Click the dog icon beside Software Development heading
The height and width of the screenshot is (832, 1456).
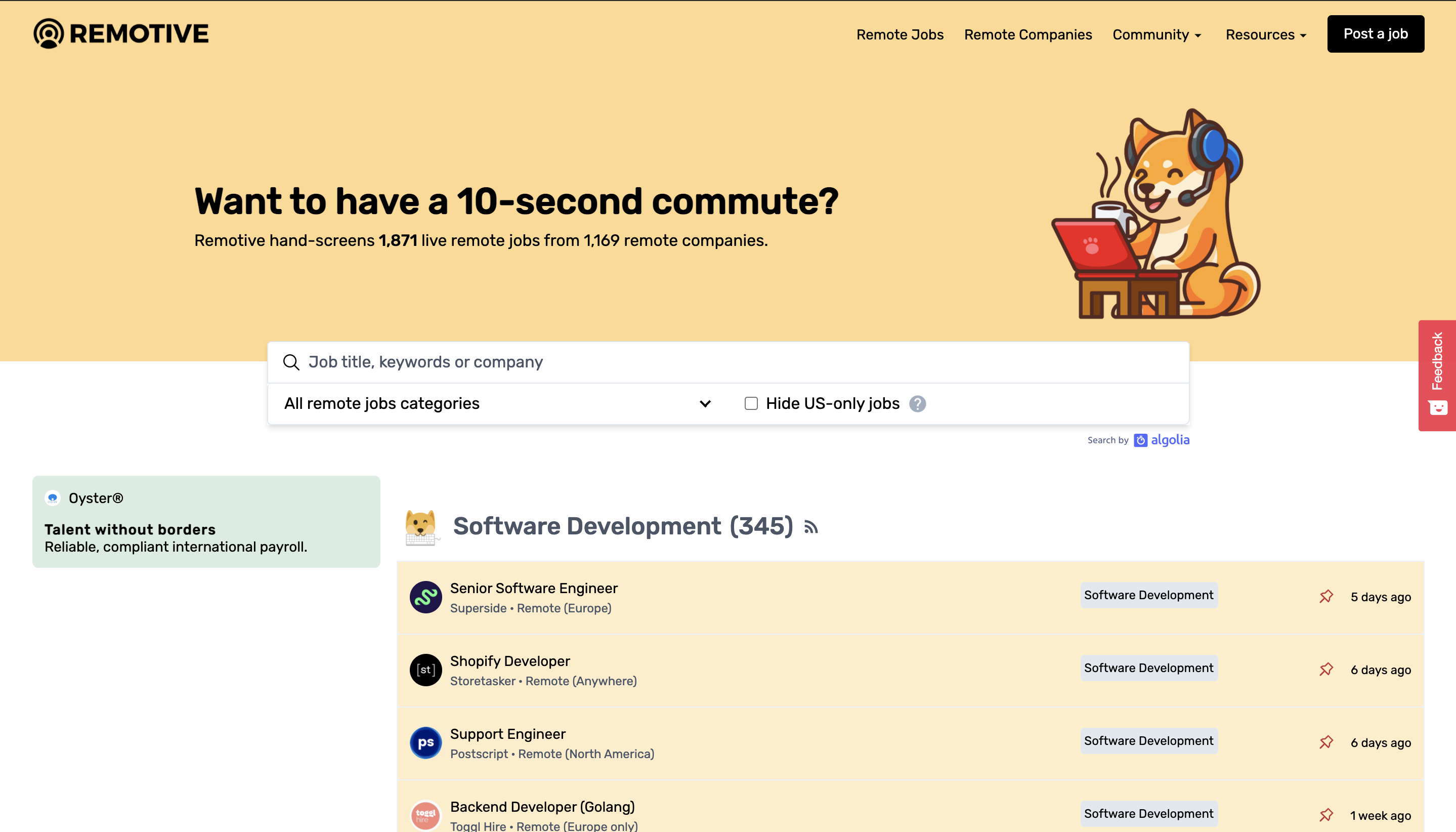coord(421,527)
